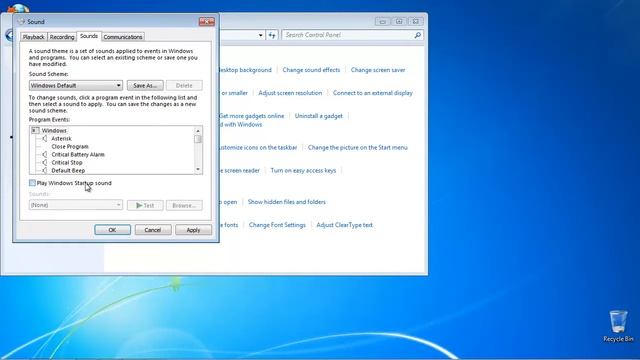This screenshot has height=360, width=640.
Task: Select Close Program event
Action: click(x=70, y=146)
